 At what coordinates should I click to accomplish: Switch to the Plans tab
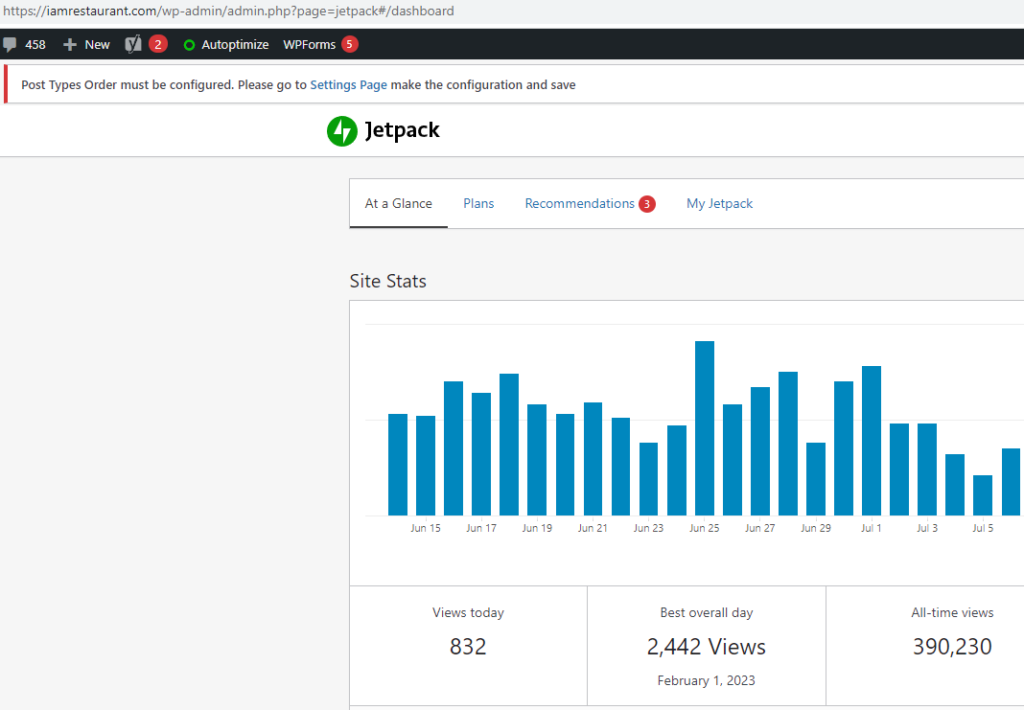click(x=479, y=204)
